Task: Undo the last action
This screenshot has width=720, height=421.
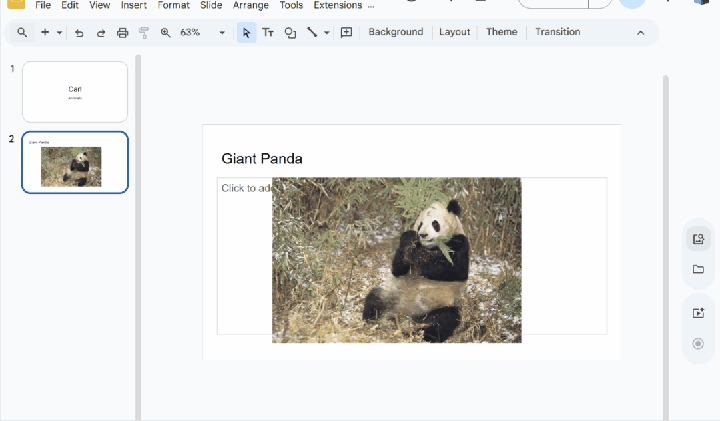Action: point(79,33)
